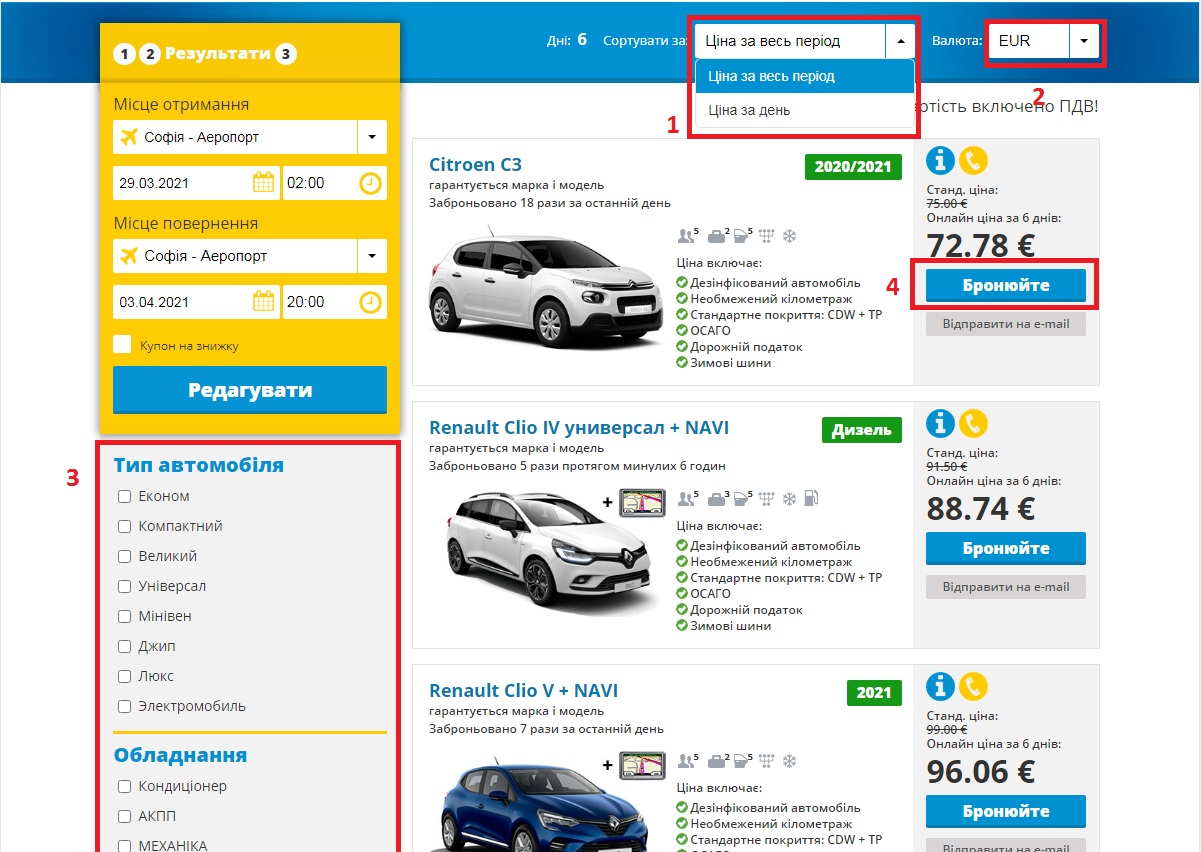Click the fuel pump icon on Renault Clio IV
Viewport: 1201px width, 852px height.
point(810,498)
